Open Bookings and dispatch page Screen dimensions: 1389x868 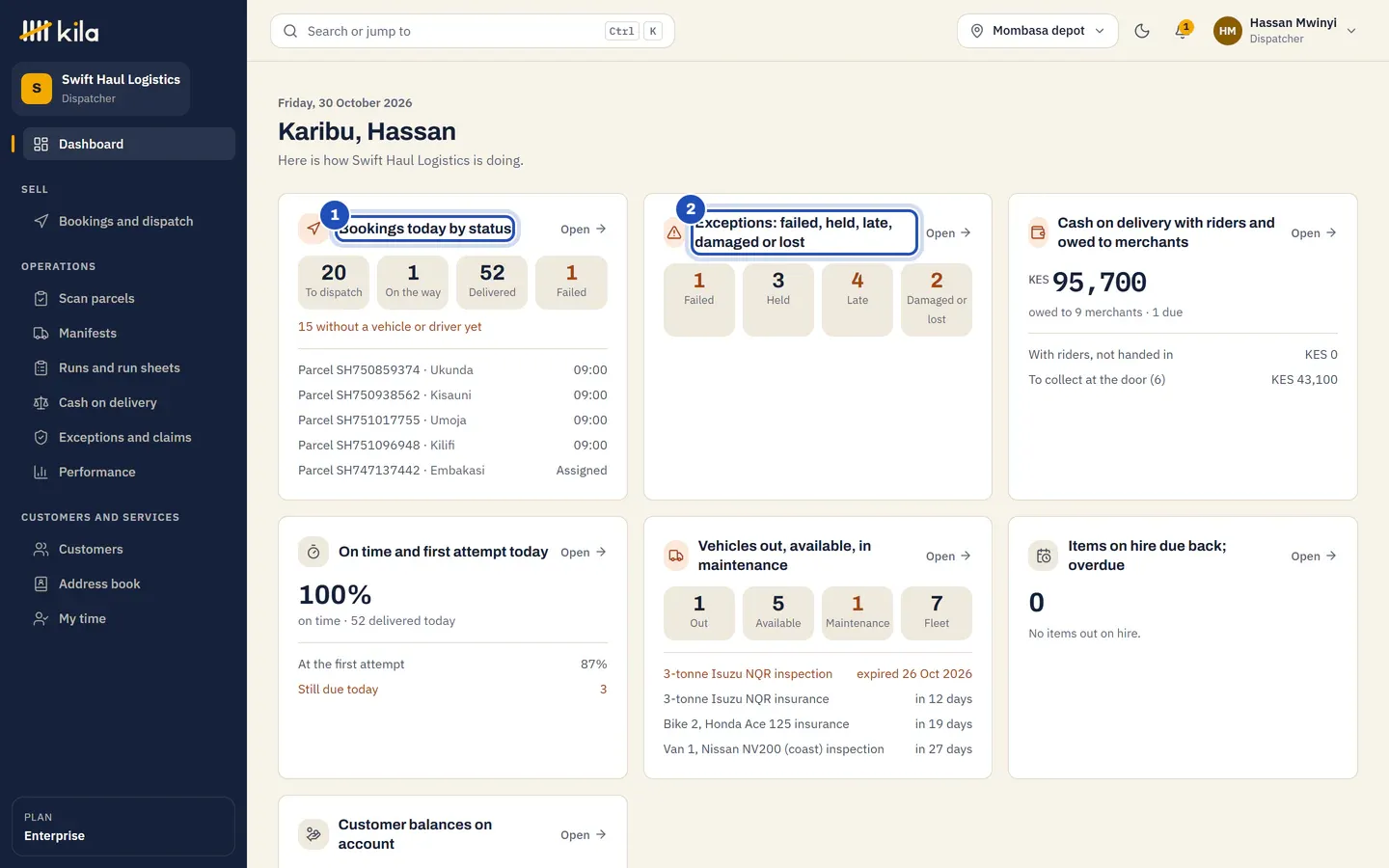click(x=129, y=221)
